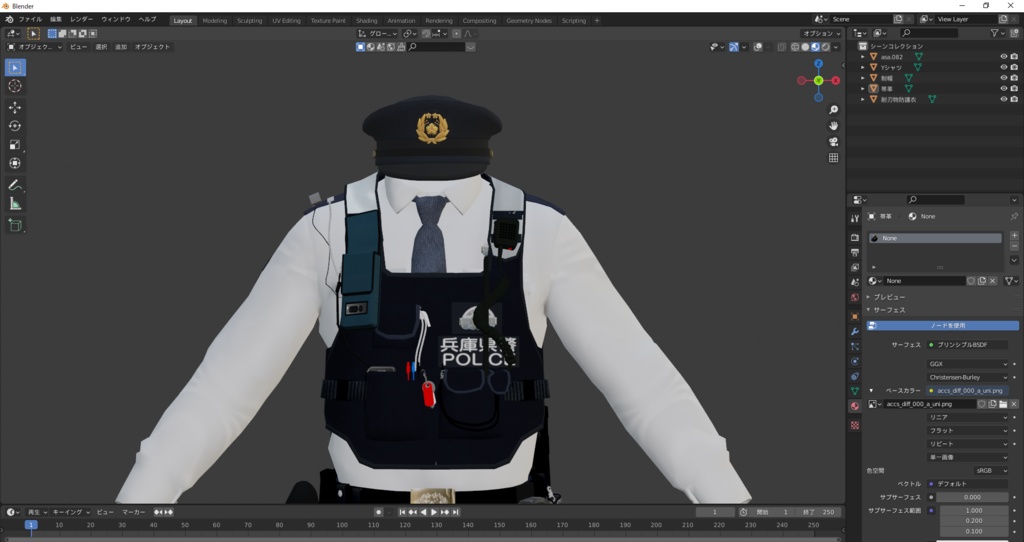Open the sRGB color space dropdown

pyautogui.click(x=991, y=471)
